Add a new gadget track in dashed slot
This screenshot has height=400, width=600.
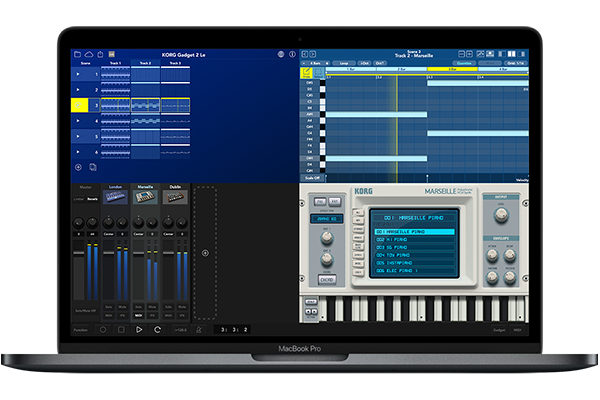(205, 253)
